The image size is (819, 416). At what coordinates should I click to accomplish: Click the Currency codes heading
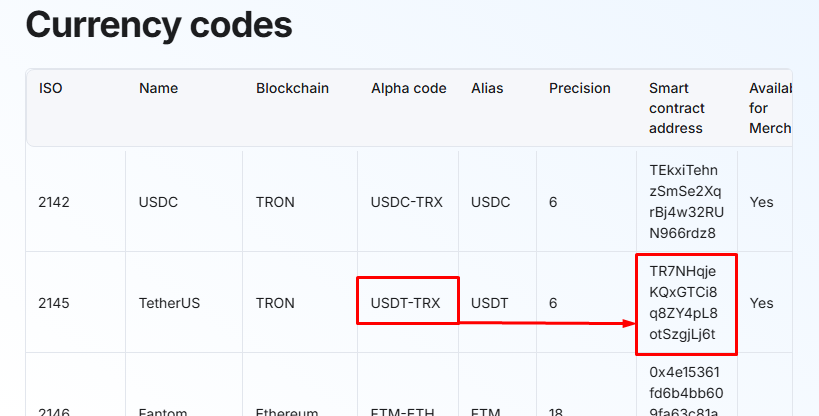(x=159, y=24)
